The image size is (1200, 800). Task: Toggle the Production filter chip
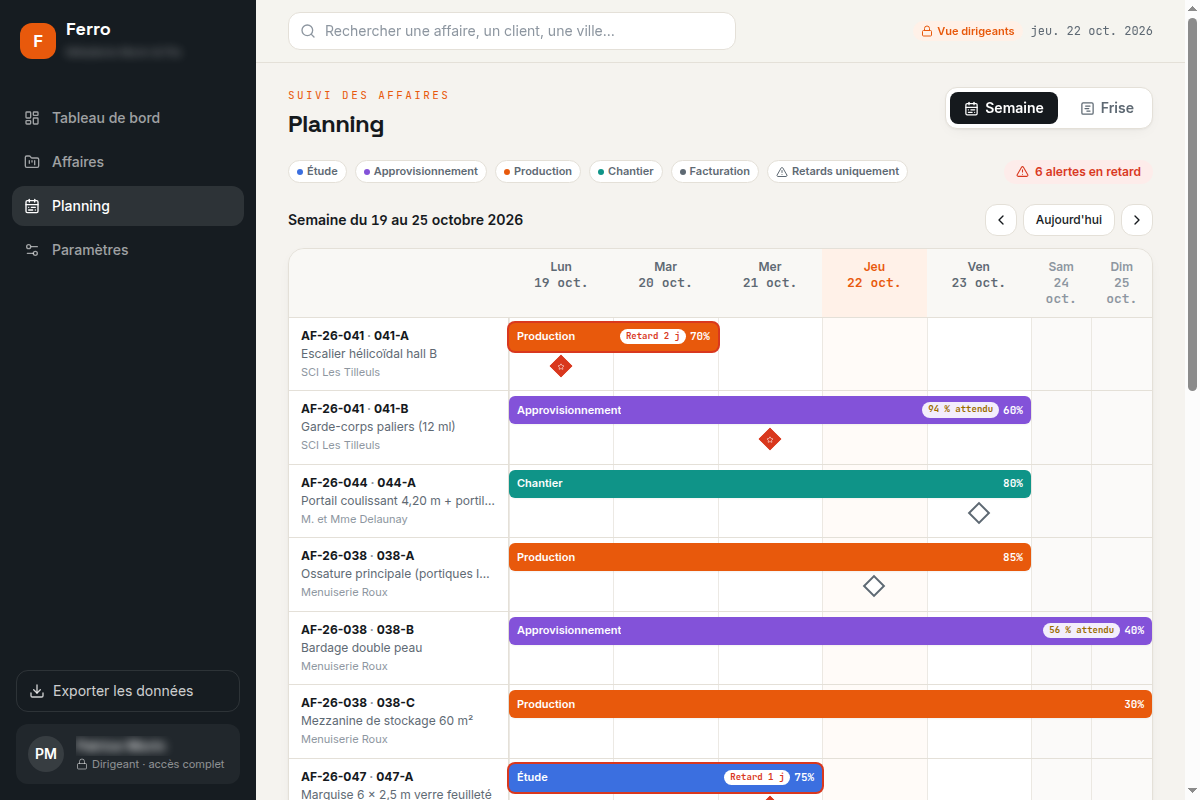[538, 171]
